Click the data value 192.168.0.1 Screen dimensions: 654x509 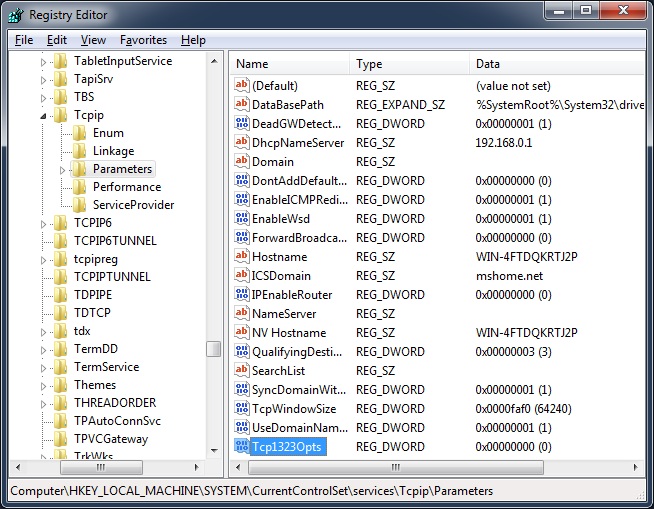coord(504,143)
